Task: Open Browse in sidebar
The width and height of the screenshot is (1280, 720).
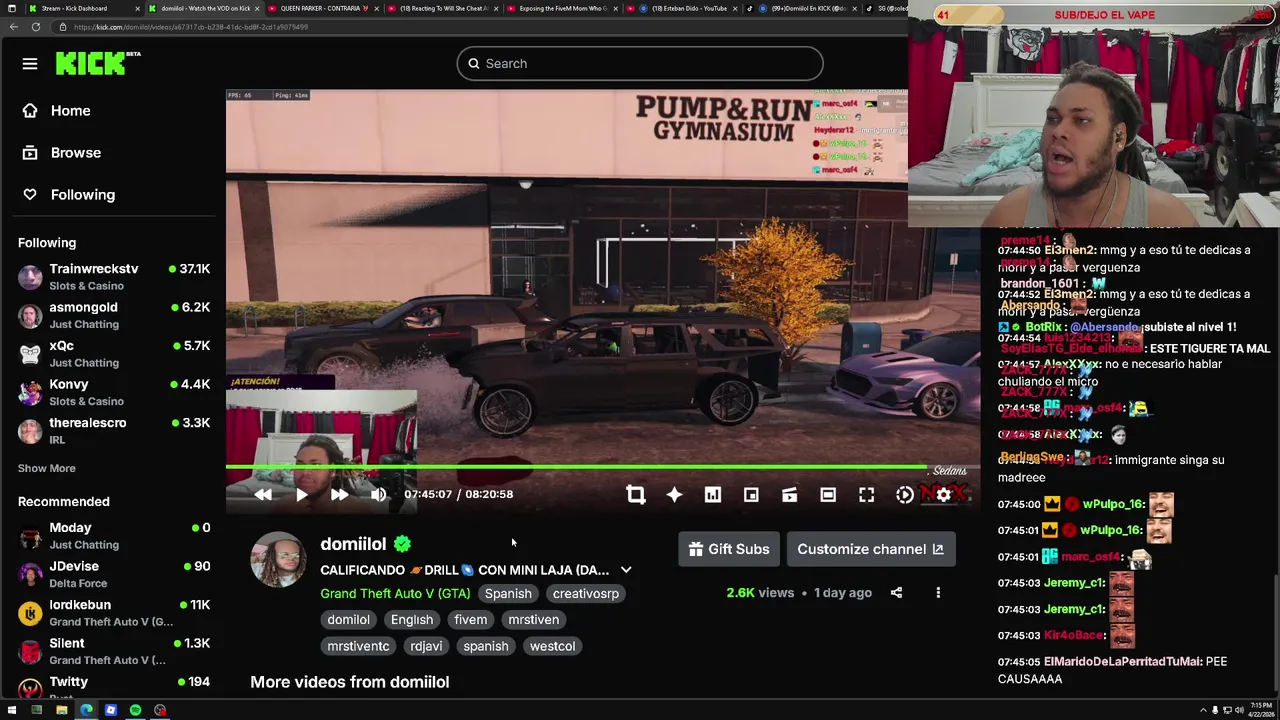Action: point(62,153)
